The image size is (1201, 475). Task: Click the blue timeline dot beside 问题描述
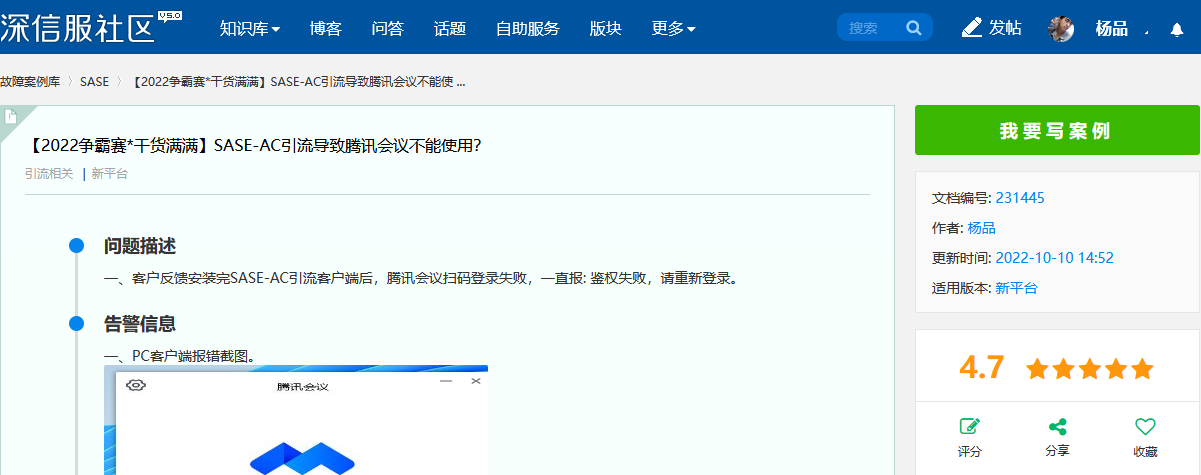point(76,245)
